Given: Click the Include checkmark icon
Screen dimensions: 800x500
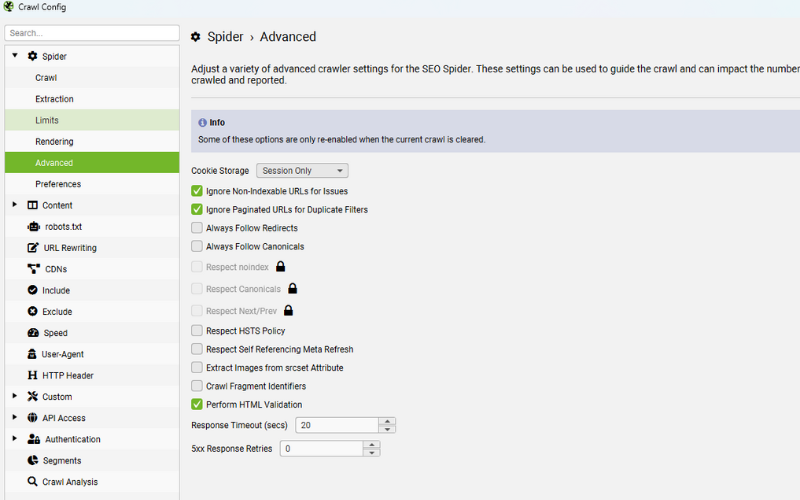Looking at the screenshot, I should tap(34, 290).
